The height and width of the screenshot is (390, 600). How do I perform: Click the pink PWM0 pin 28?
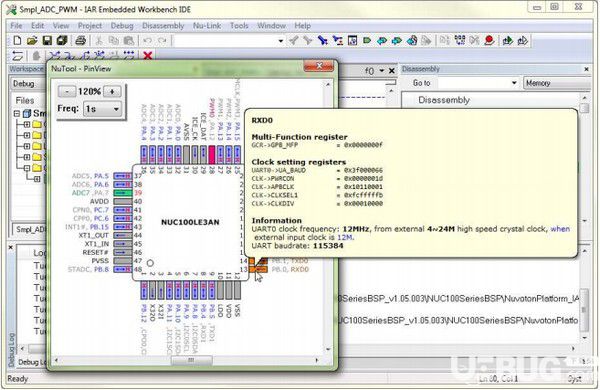(x=212, y=155)
